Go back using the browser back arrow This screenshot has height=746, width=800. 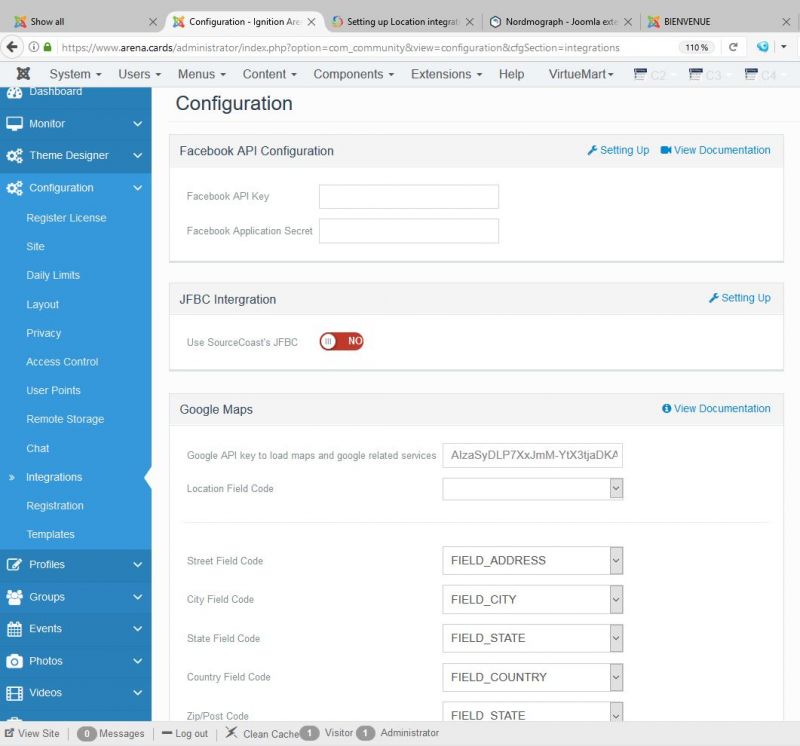(x=12, y=47)
